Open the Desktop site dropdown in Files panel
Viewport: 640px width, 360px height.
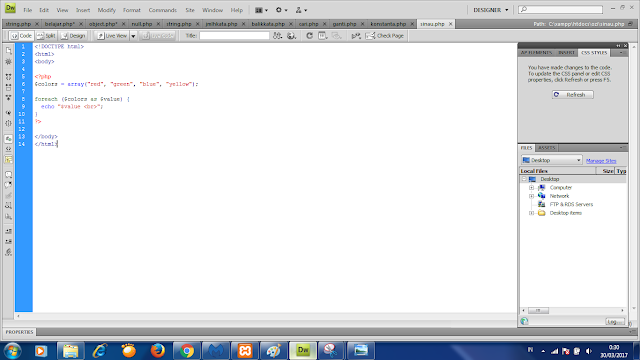(551, 160)
